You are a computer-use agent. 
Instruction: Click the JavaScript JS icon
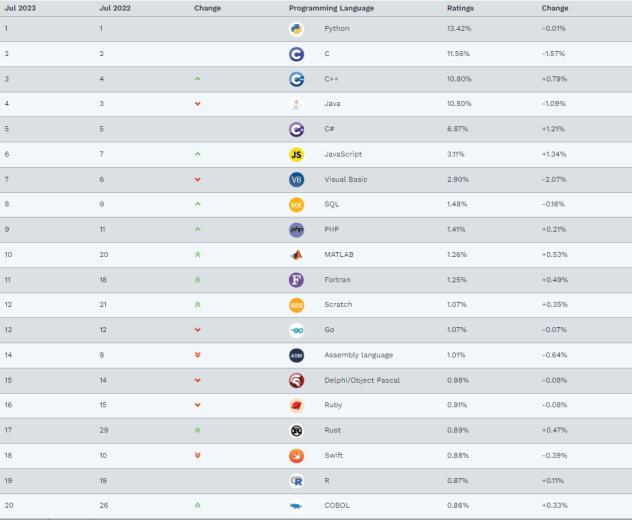296,154
